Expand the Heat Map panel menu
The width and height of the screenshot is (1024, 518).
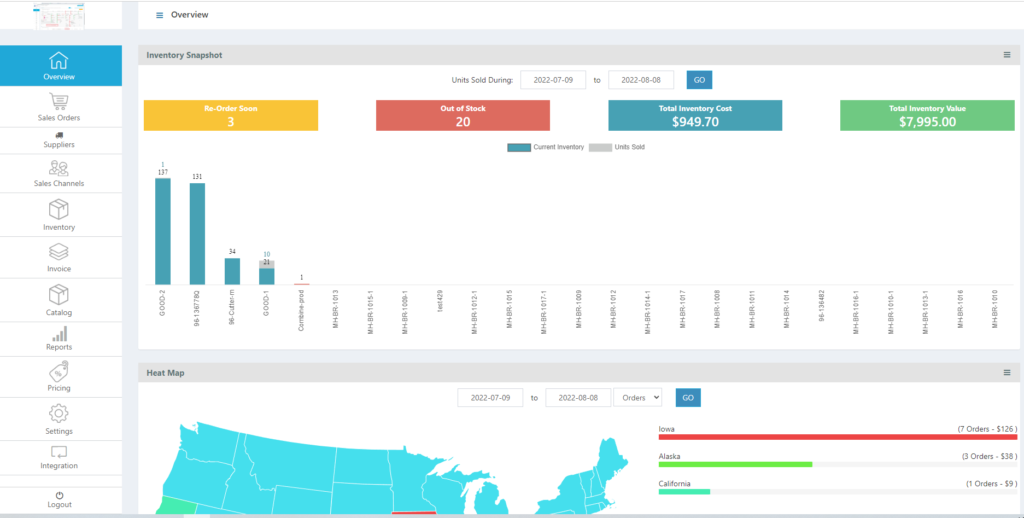[x=1007, y=372]
